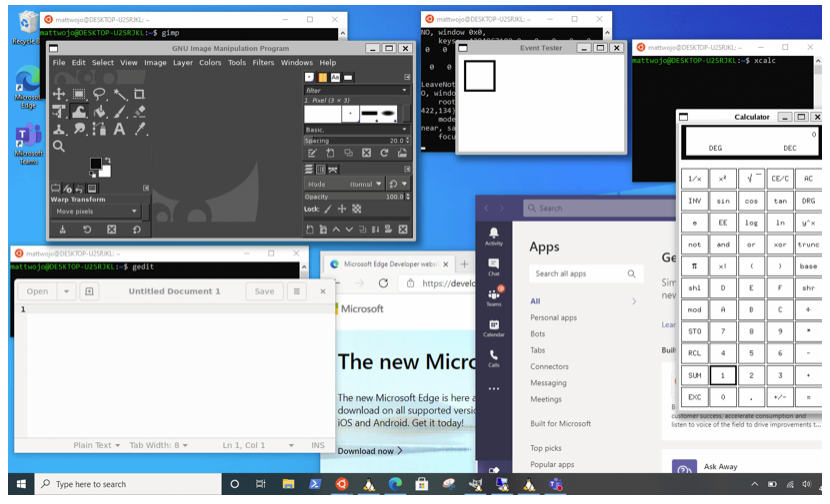Click Save button in gedit
This screenshot has height=504, width=830.
(264, 291)
